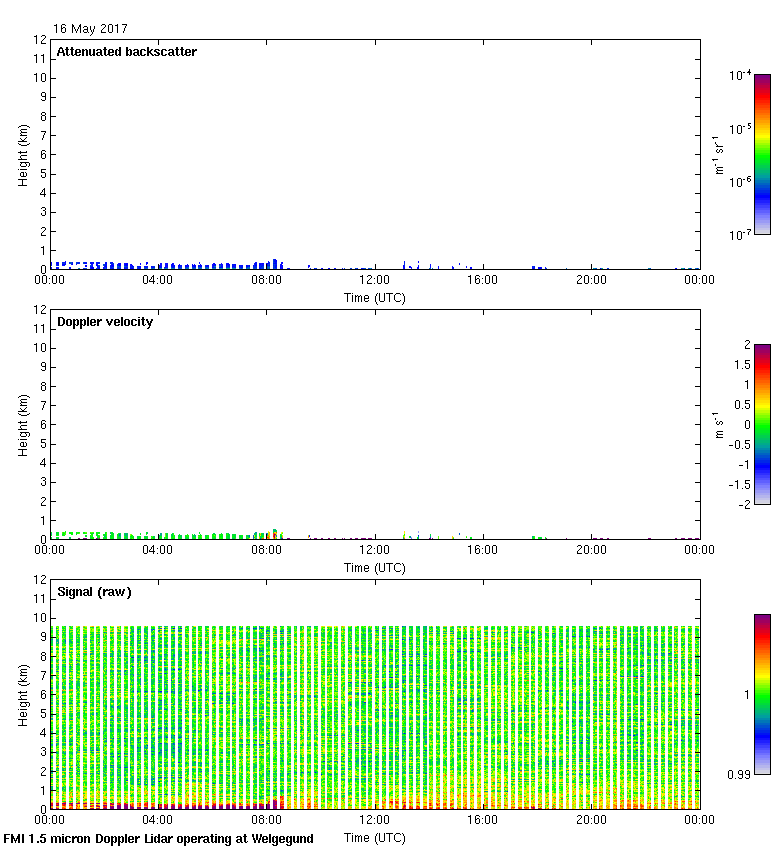The width and height of the screenshot is (780, 850).
Task: Click Height (km) label of Signal (raw) plot
Action: pos(23,694)
